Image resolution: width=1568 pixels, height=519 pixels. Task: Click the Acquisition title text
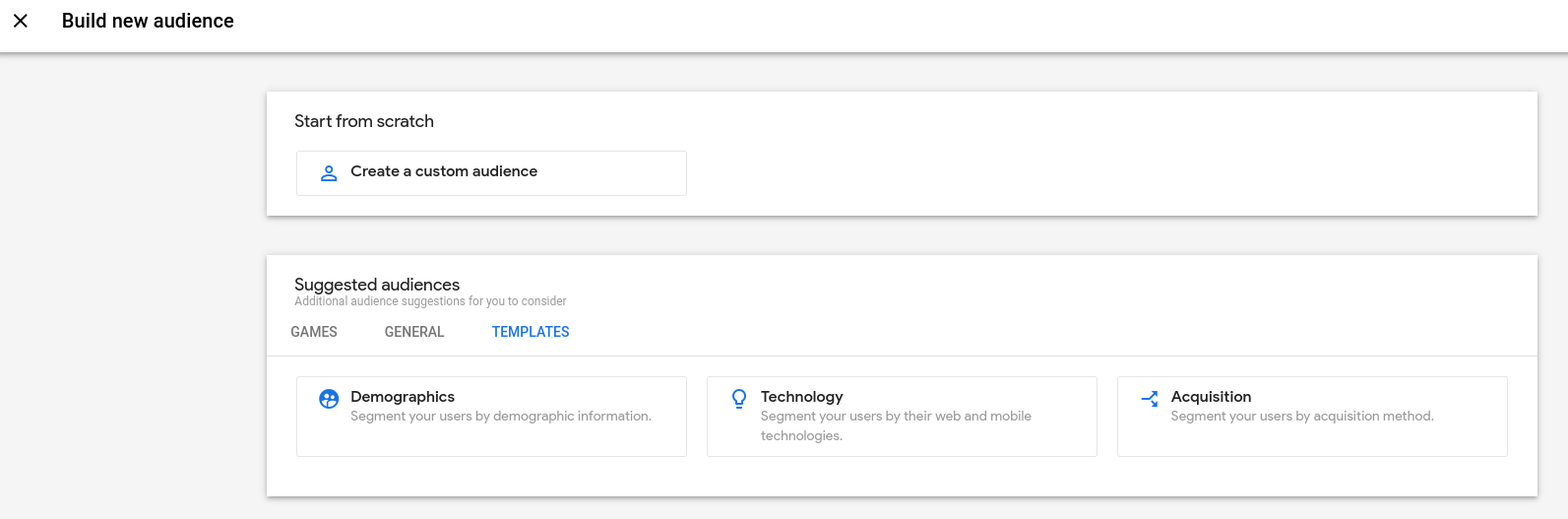[x=1211, y=397]
